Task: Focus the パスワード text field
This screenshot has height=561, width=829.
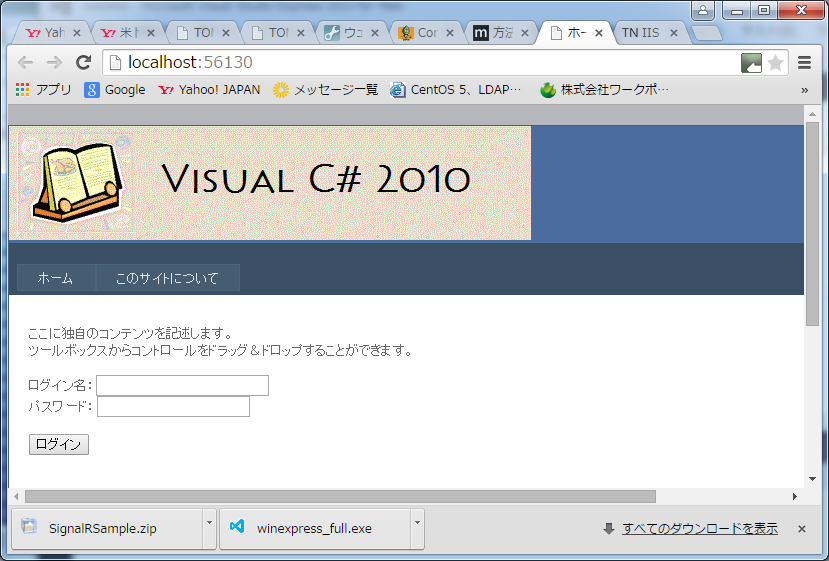Action: tap(173, 407)
